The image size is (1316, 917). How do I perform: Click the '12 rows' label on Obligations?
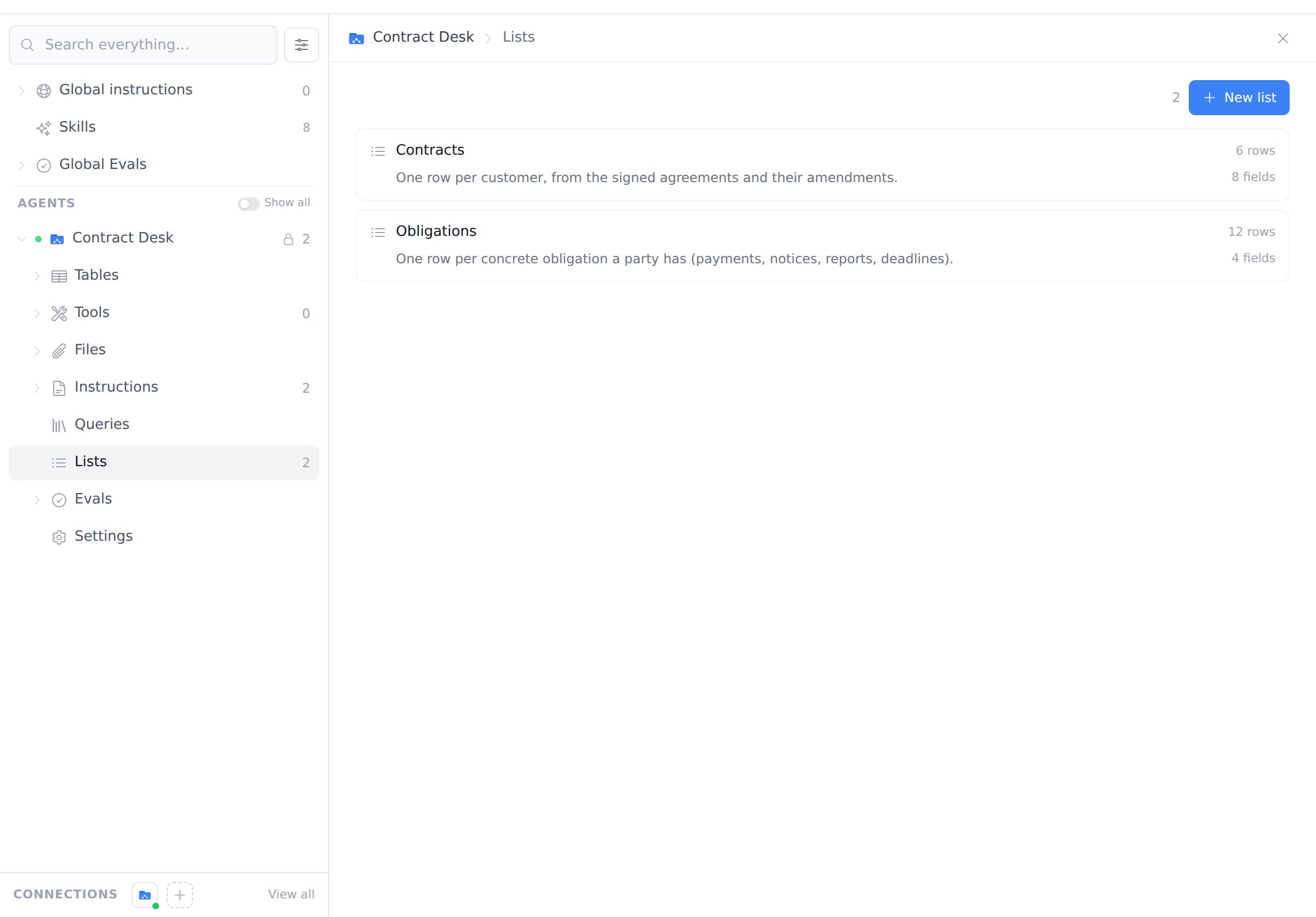click(1251, 232)
